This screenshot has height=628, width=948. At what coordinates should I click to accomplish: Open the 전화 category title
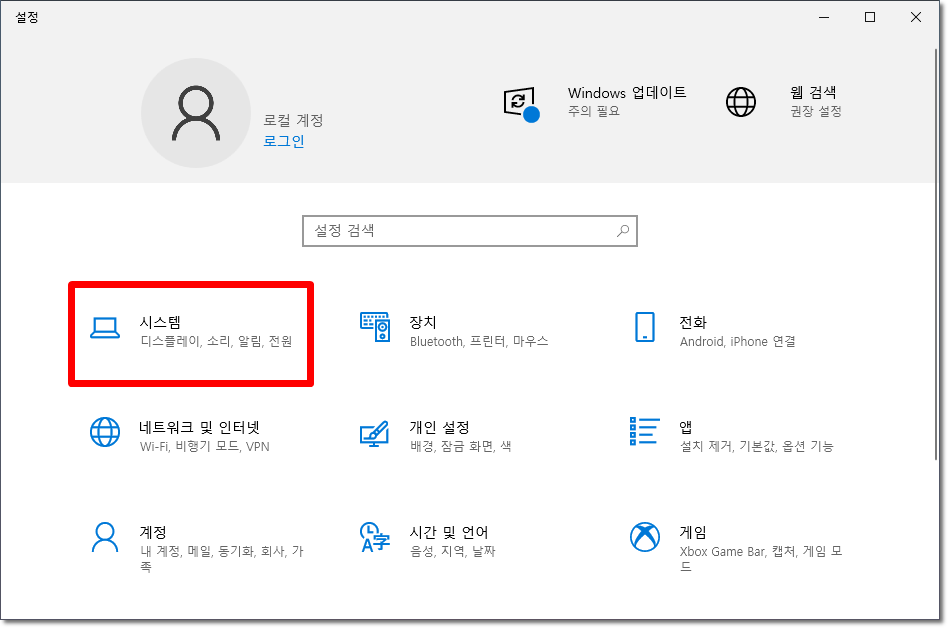coord(693,322)
